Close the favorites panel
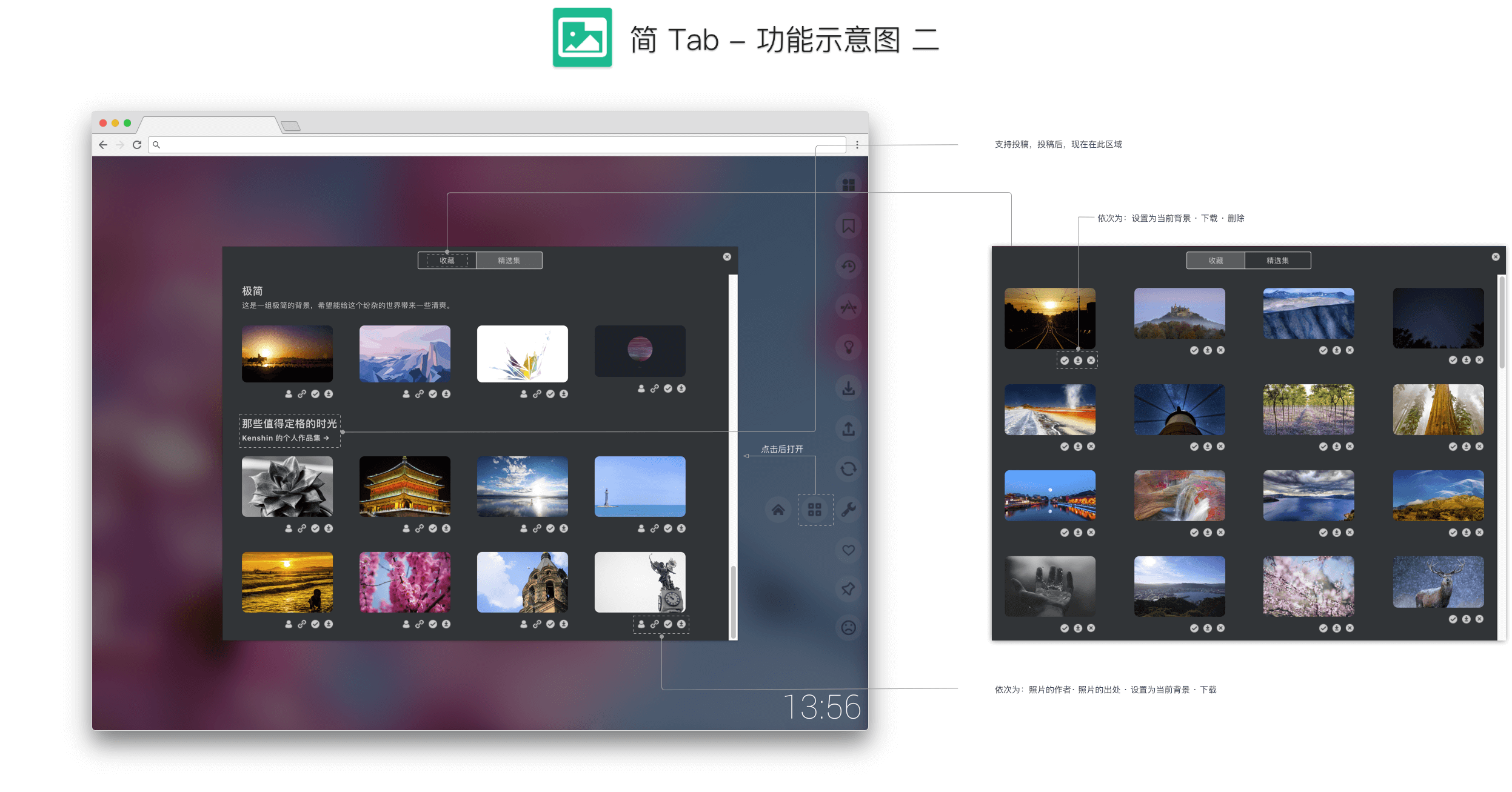This screenshot has width=1512, height=792. pos(1496,257)
